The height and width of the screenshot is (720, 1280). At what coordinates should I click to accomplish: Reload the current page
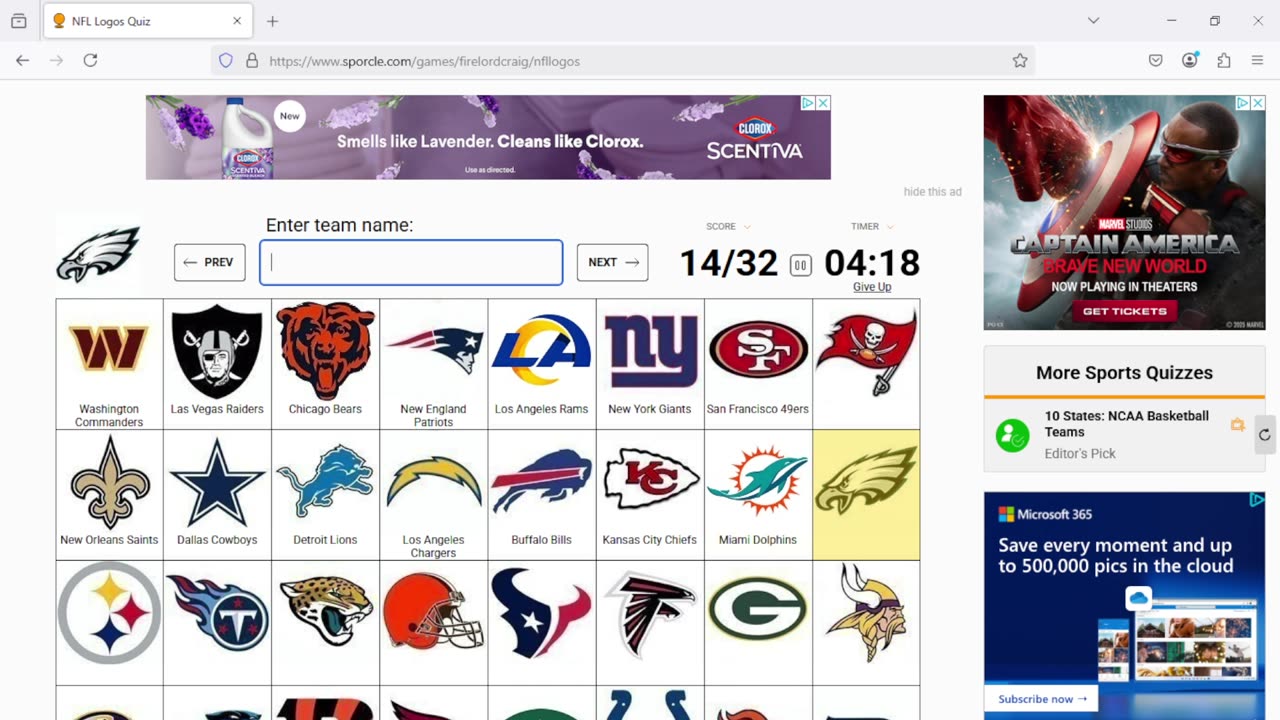pos(90,61)
